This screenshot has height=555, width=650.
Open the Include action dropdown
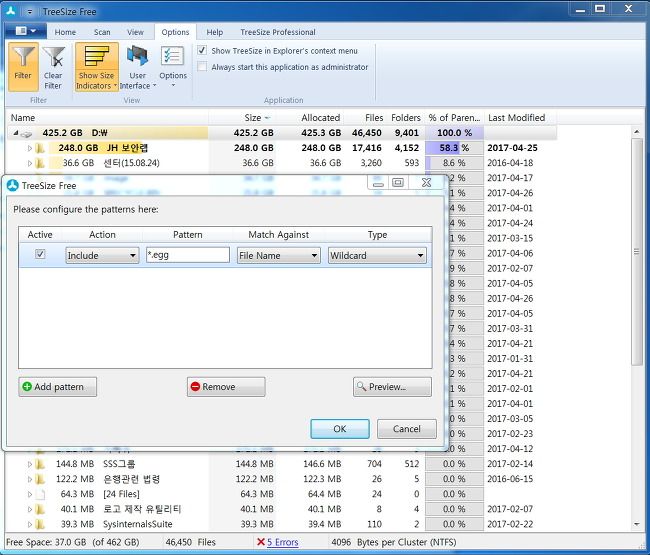(x=102, y=255)
